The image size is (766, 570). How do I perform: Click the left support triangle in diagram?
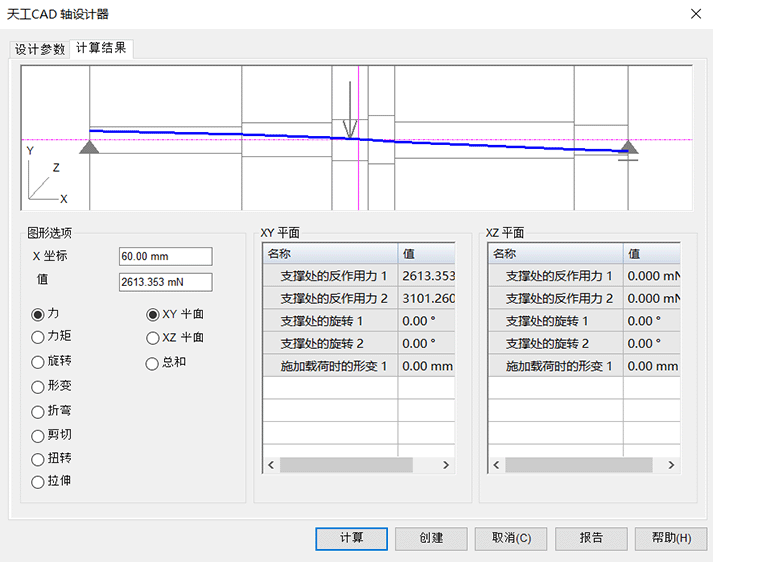tap(90, 147)
